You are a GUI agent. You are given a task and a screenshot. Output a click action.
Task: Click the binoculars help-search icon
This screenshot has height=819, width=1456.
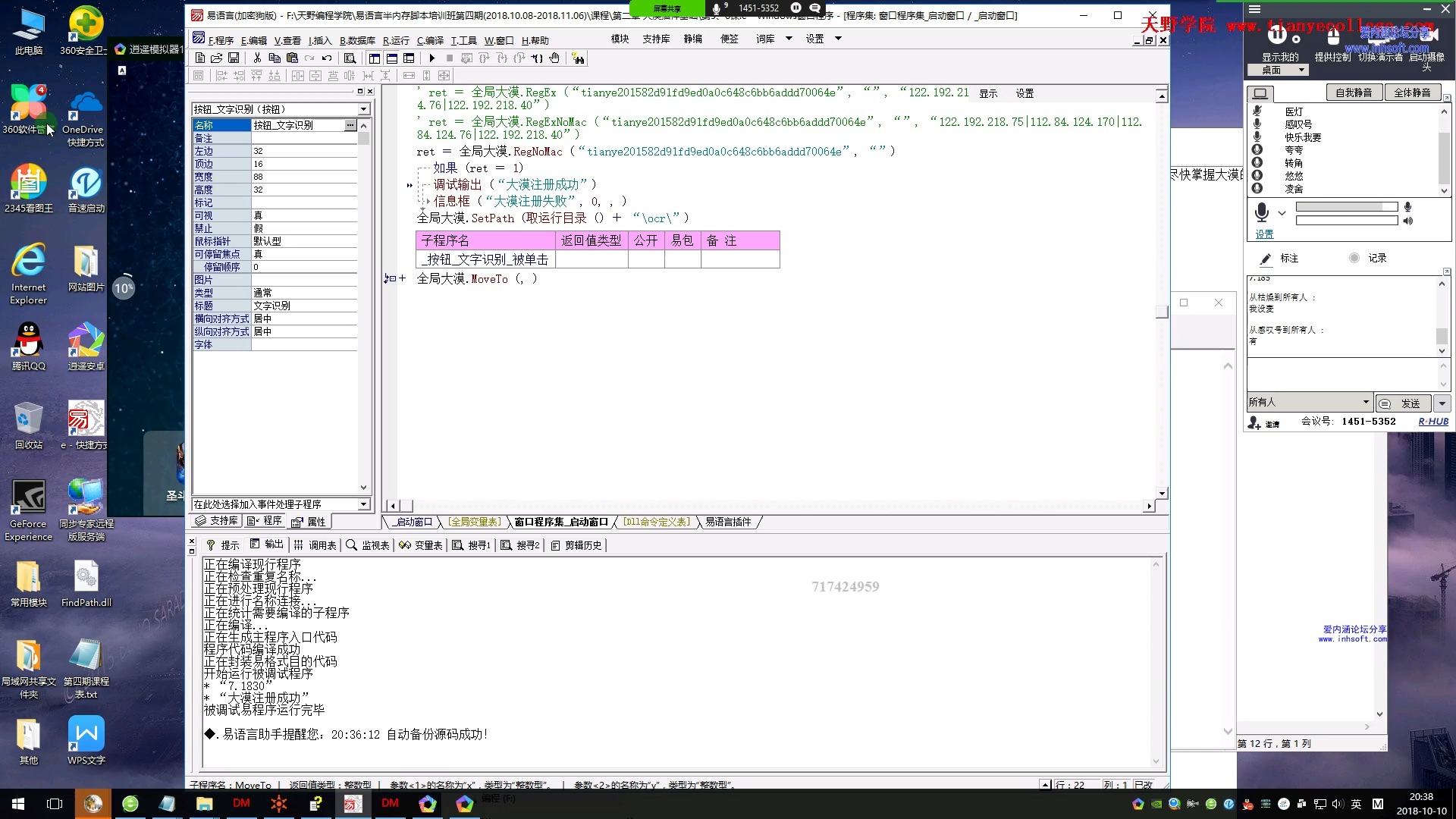pos(579,58)
